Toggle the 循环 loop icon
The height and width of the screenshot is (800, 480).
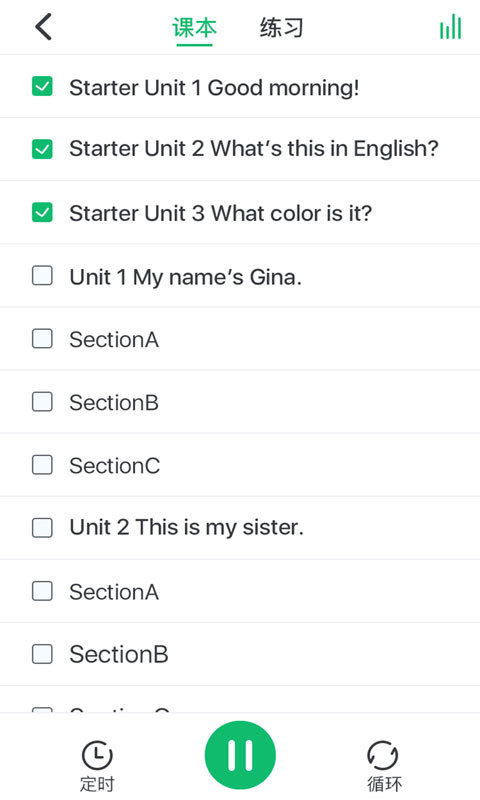pos(383,755)
